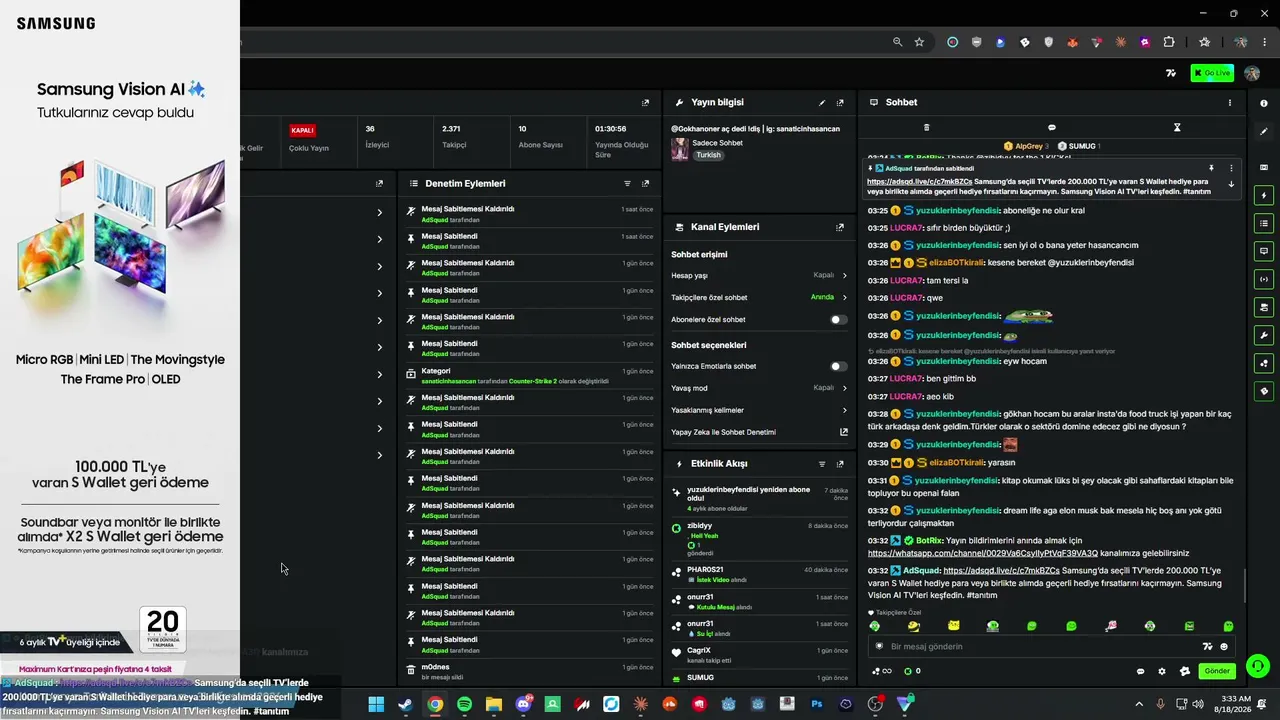Show hidden system tray icons

[x=1139, y=704]
